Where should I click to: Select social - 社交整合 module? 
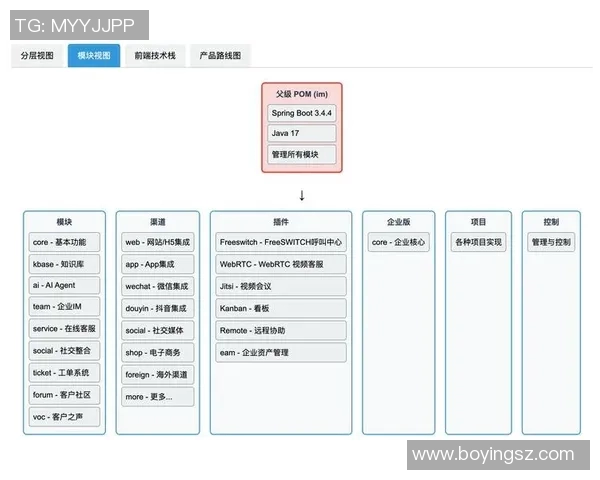[64, 351]
